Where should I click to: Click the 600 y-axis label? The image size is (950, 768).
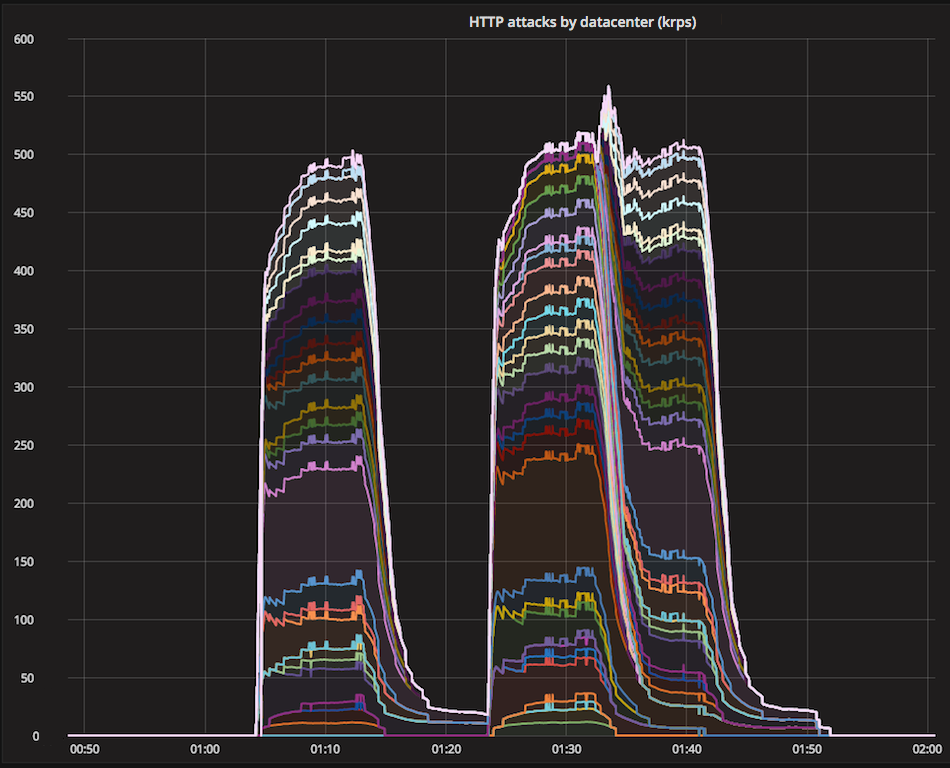pos(24,39)
